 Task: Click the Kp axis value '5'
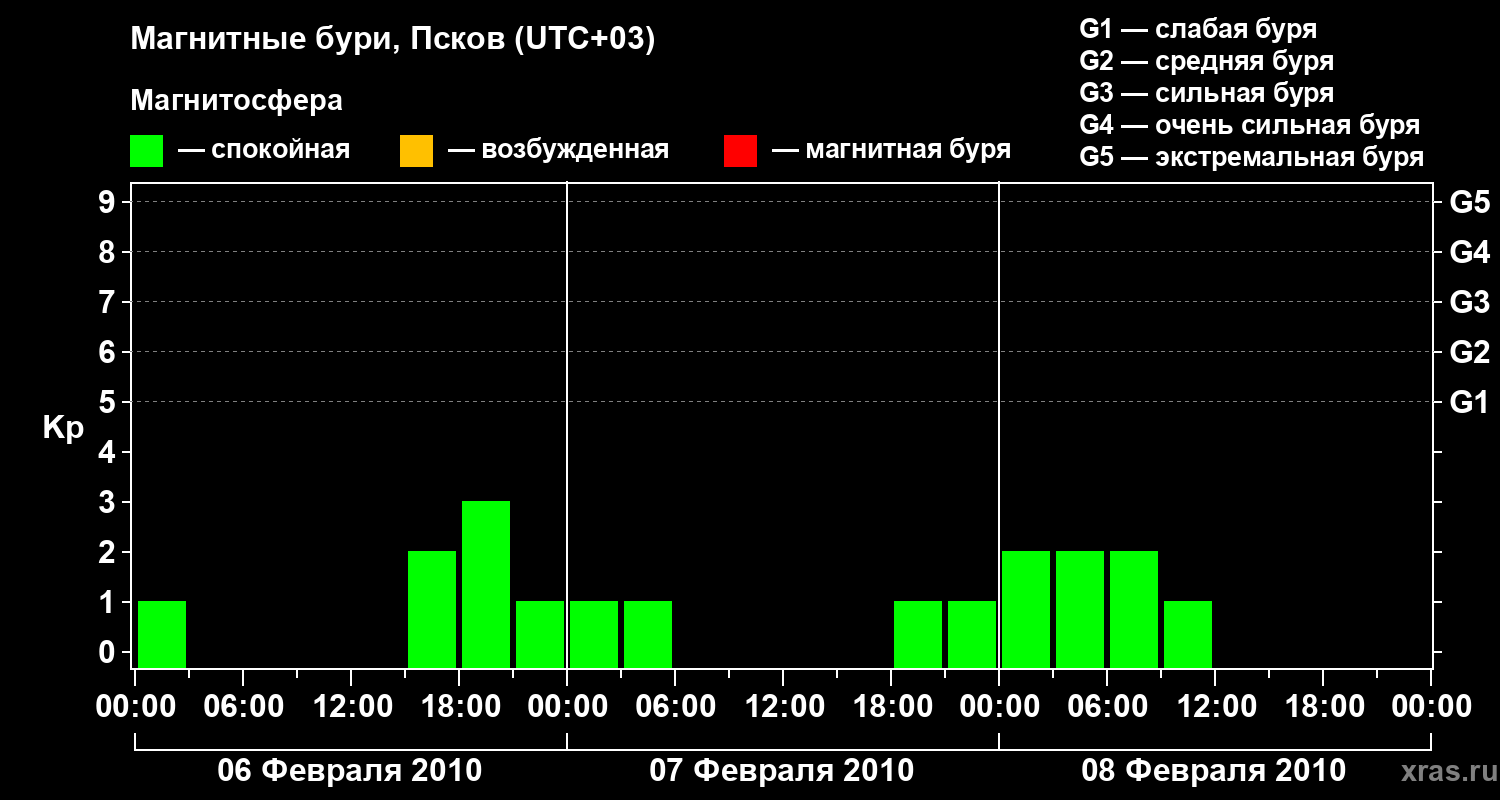point(109,403)
